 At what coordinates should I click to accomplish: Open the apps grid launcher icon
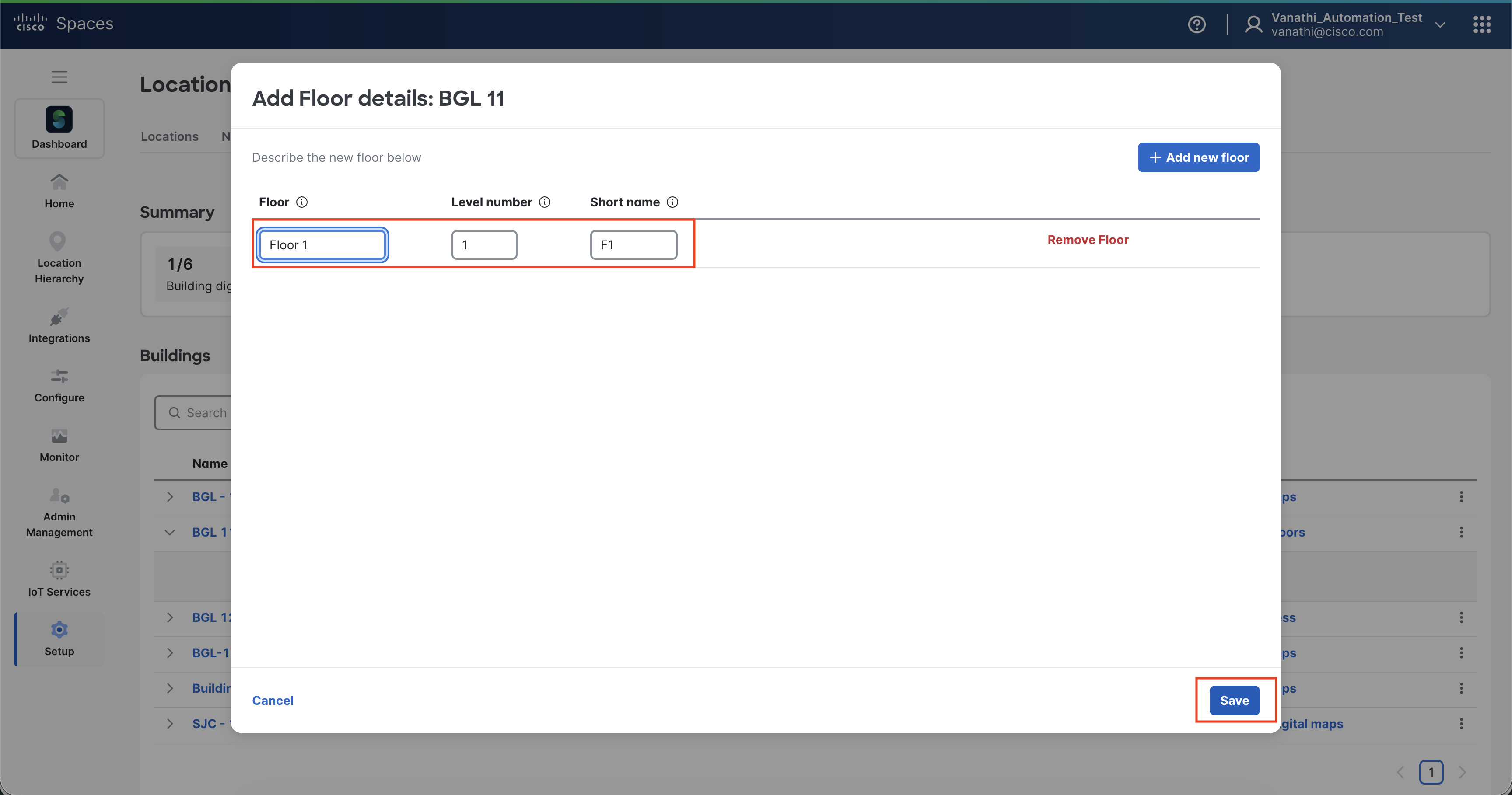click(1481, 24)
